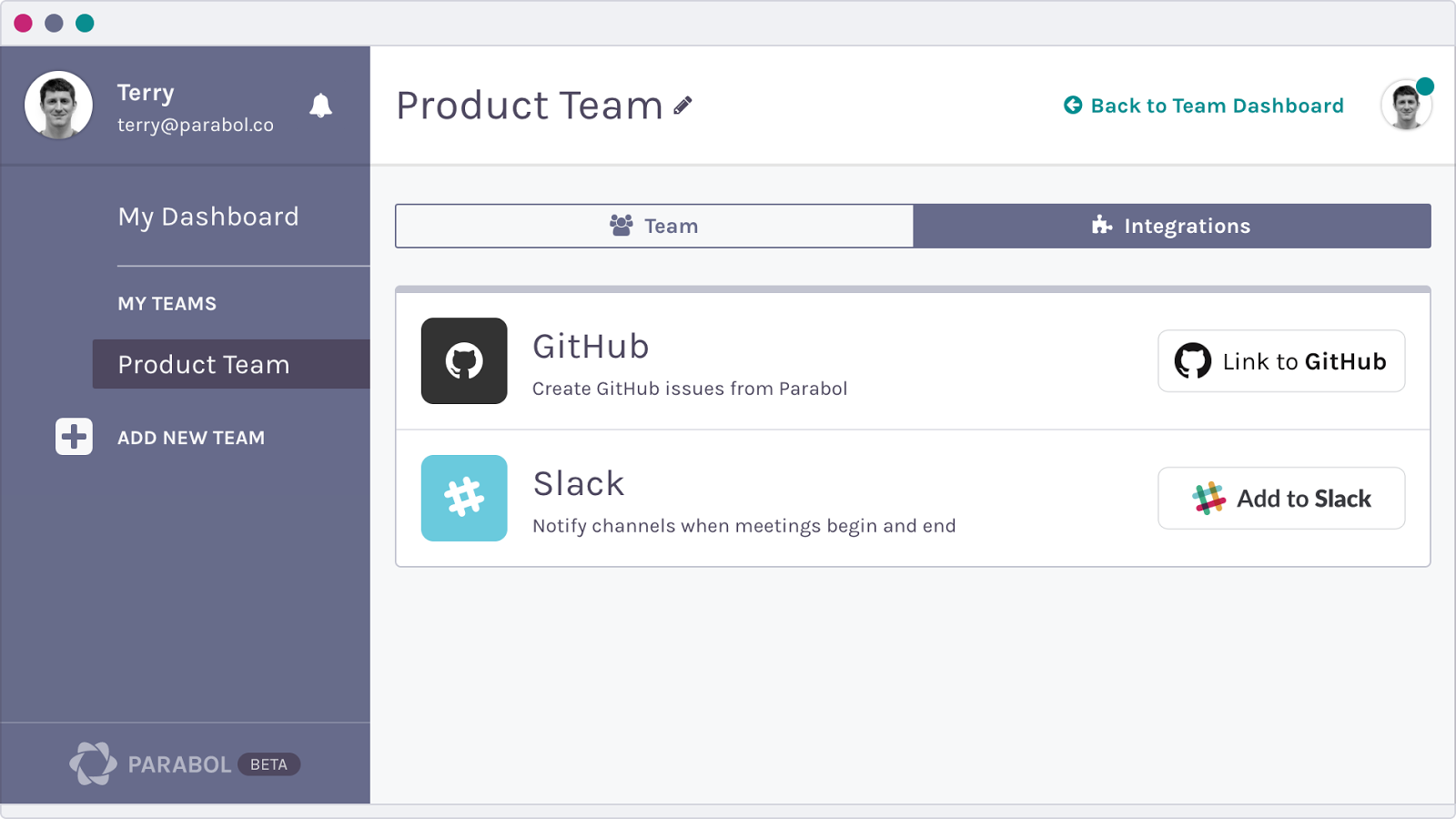Follow the Back to Team Dashboard link
The image size is (1456, 819).
pyautogui.click(x=1217, y=105)
